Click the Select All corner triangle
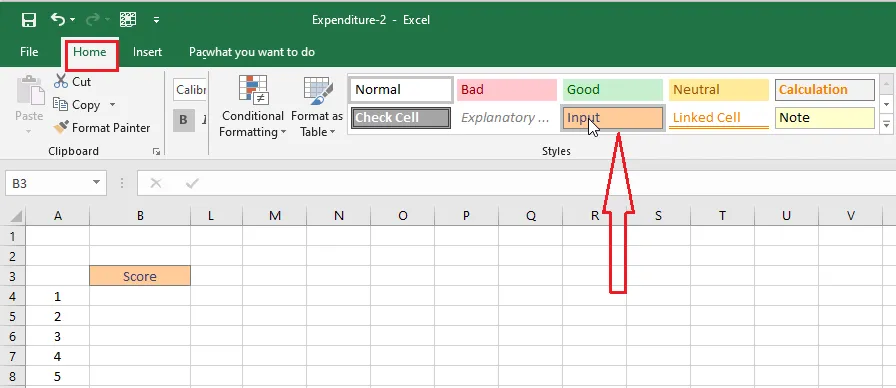896x388 pixels. pos(16,216)
